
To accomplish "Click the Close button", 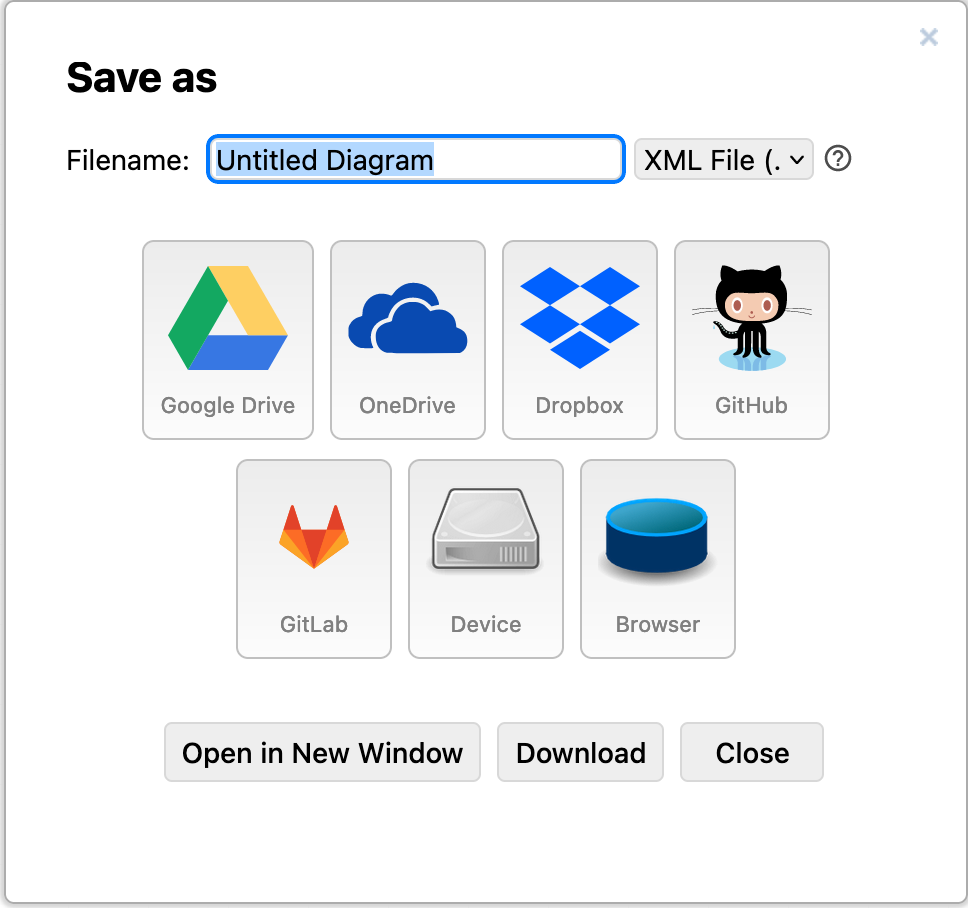I will 751,752.
